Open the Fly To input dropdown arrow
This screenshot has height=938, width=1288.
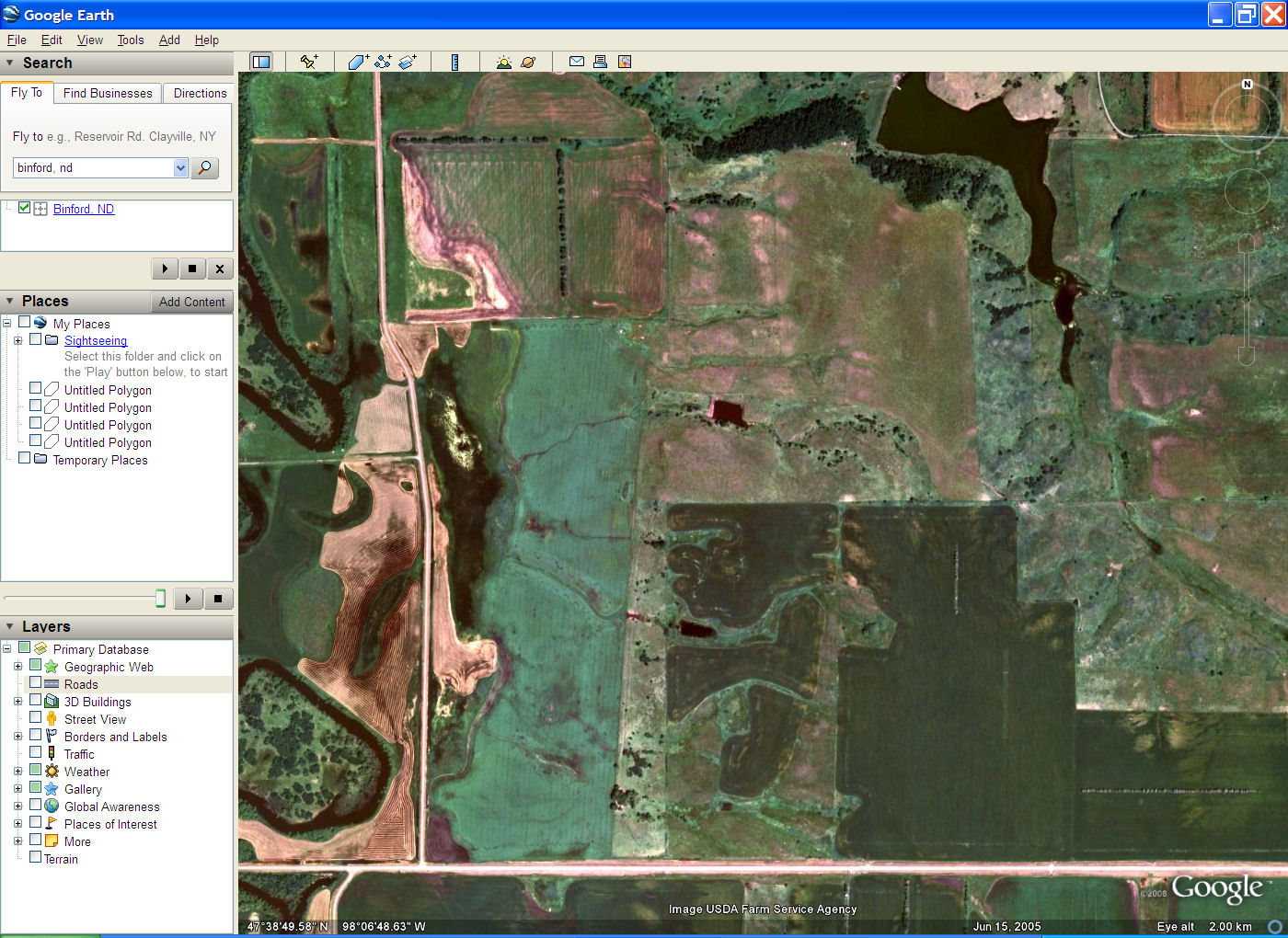(x=180, y=167)
